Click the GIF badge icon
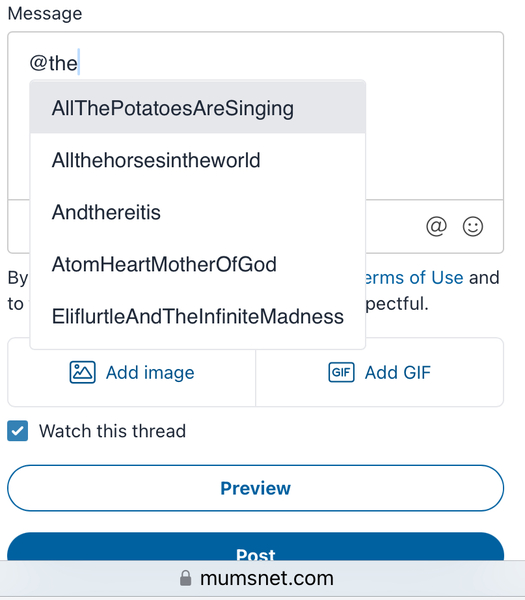This screenshot has width=525, height=600. [341, 372]
